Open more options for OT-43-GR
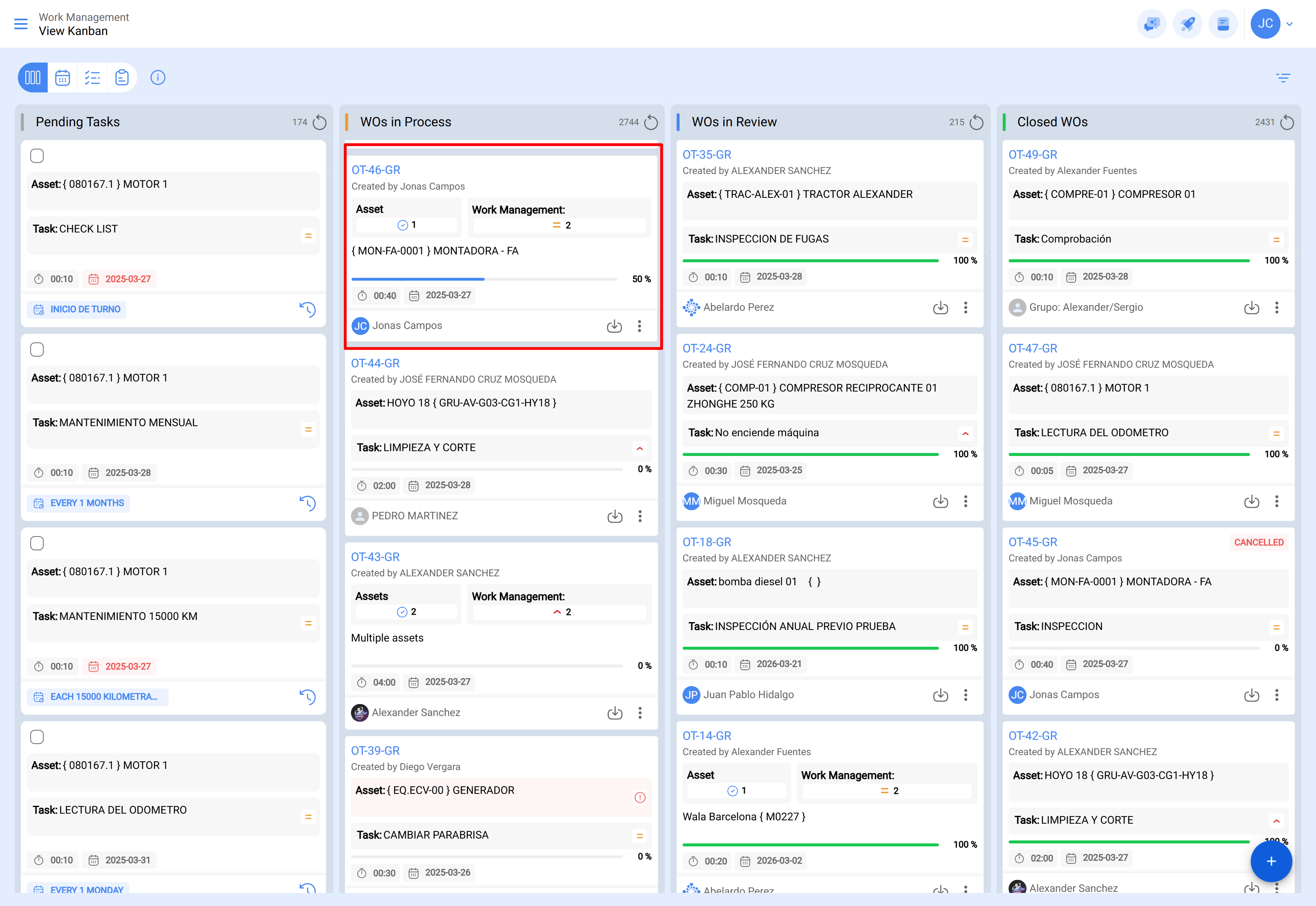This screenshot has height=906, width=1316. click(640, 713)
